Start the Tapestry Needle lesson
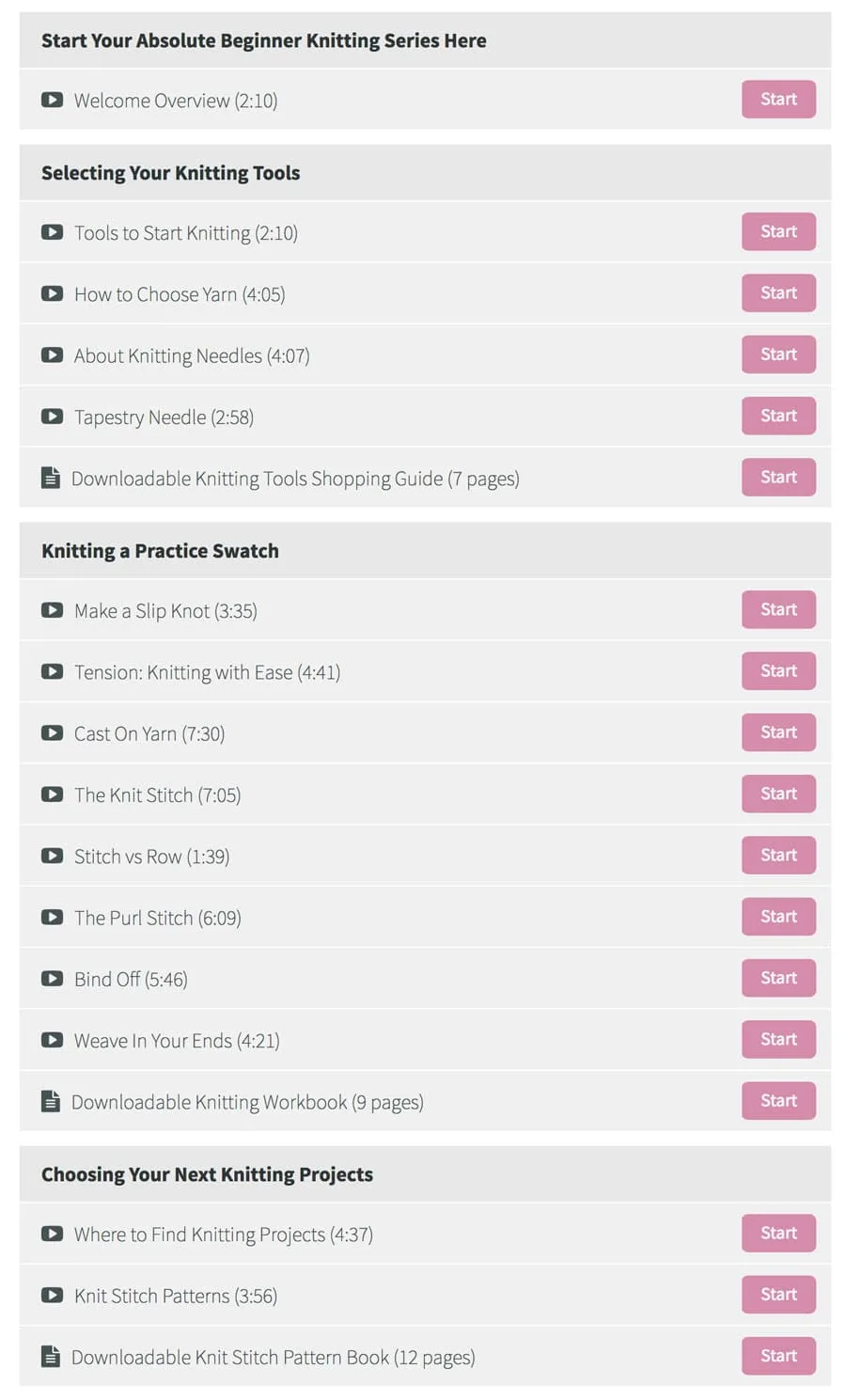 pyautogui.click(x=778, y=416)
